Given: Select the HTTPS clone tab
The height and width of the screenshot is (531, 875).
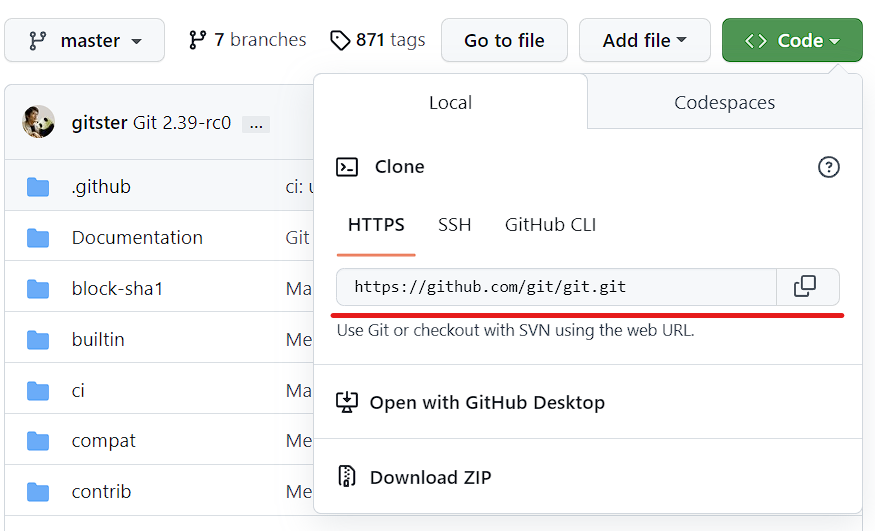Looking at the screenshot, I should click(x=376, y=225).
